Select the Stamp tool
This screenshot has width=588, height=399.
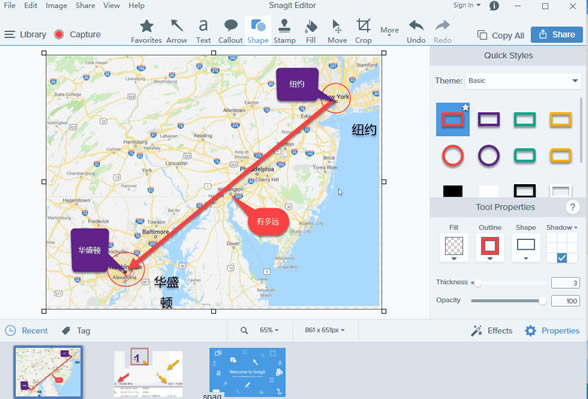pyautogui.click(x=284, y=32)
